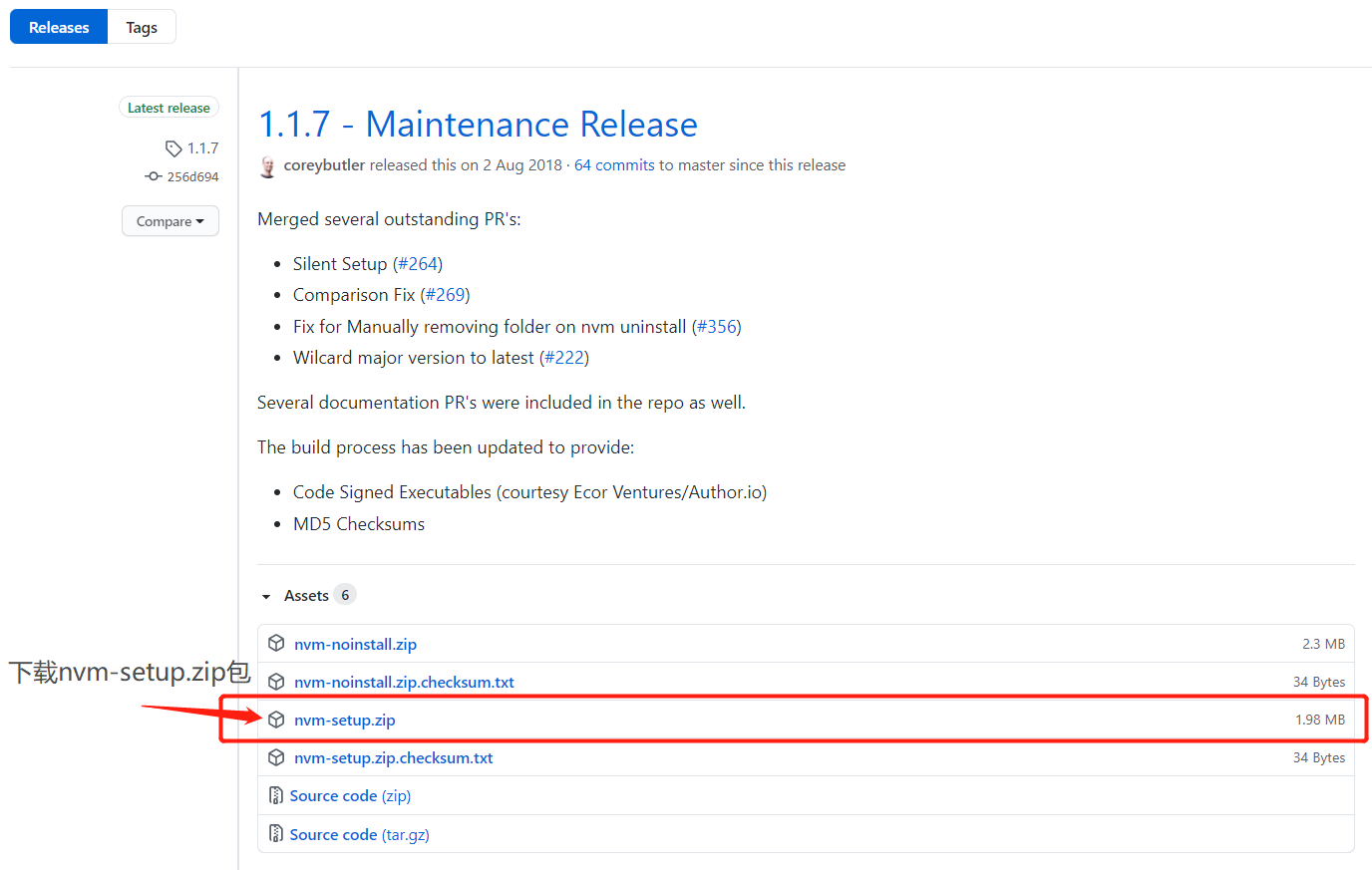Click the package icon beside nvm-setup.zip.checksum.txt
This screenshot has height=870, width=1372.
pyautogui.click(x=276, y=757)
